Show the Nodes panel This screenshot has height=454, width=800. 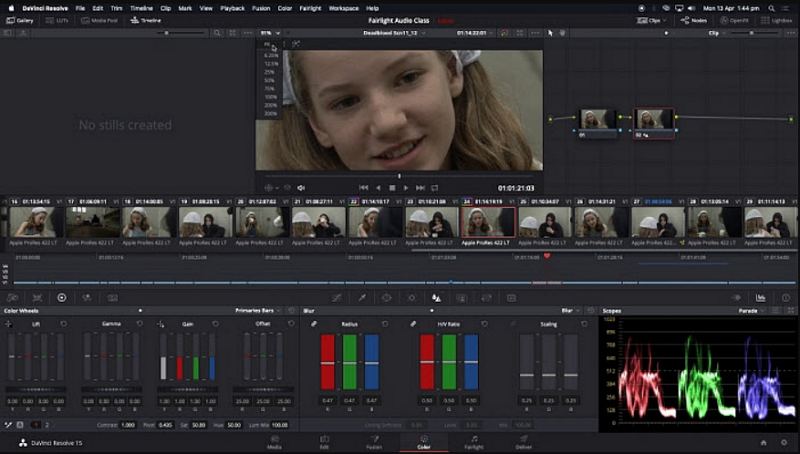(693, 20)
